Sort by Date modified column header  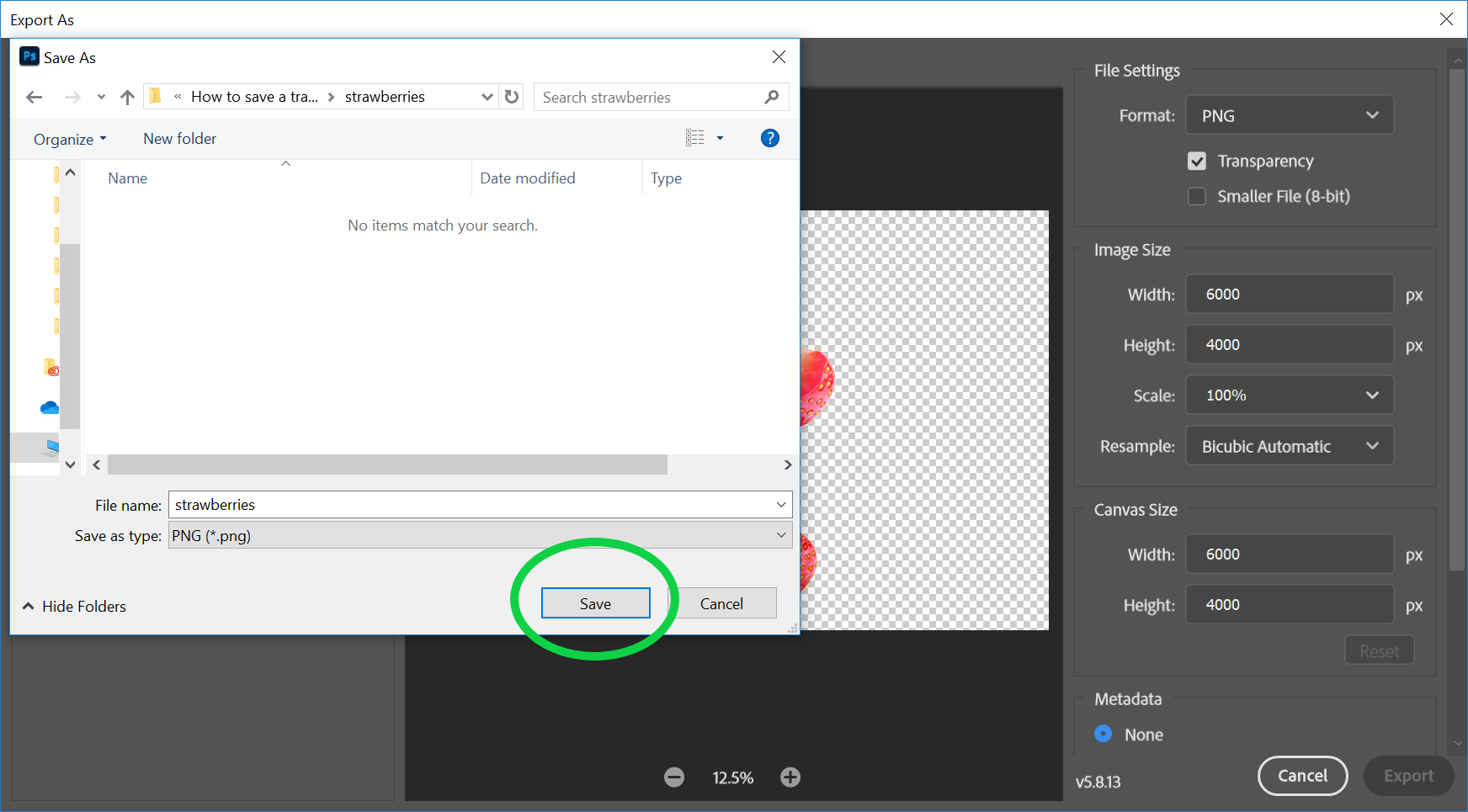pyautogui.click(x=528, y=178)
